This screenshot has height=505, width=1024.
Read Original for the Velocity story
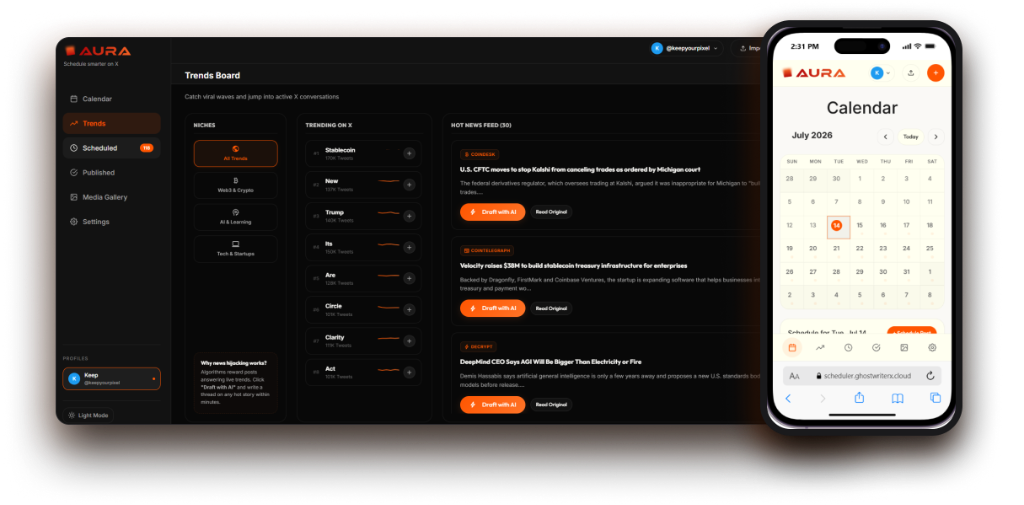pyautogui.click(x=551, y=308)
